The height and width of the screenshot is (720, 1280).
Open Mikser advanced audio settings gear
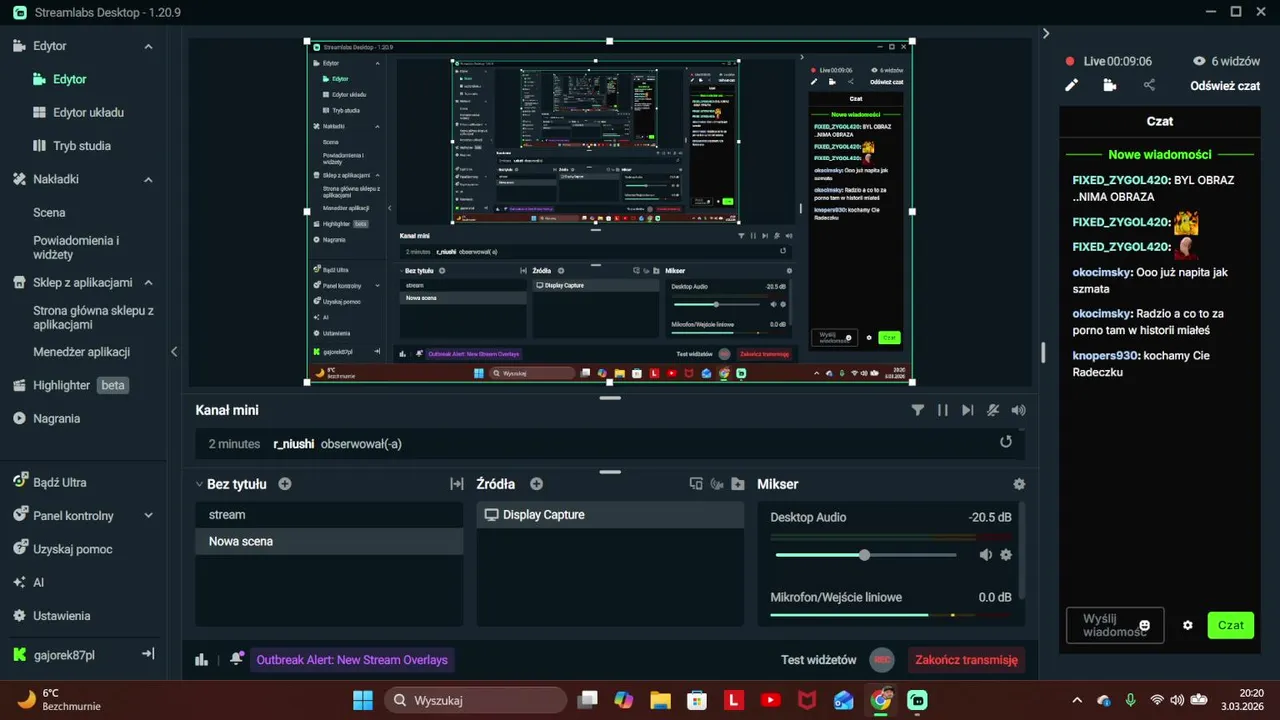click(x=1019, y=484)
